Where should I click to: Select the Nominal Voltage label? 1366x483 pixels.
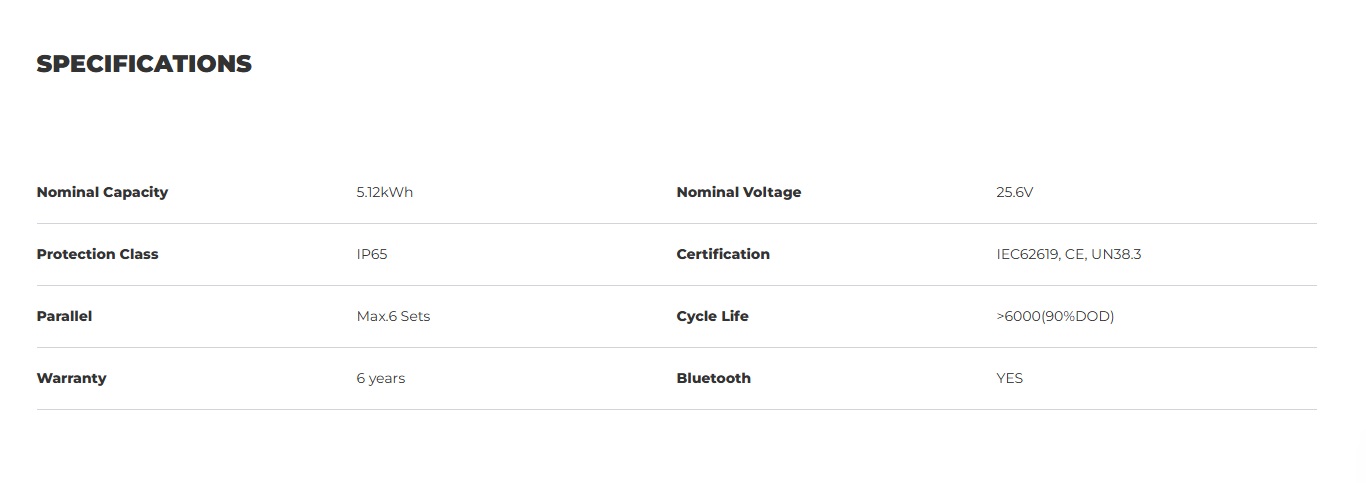(739, 192)
